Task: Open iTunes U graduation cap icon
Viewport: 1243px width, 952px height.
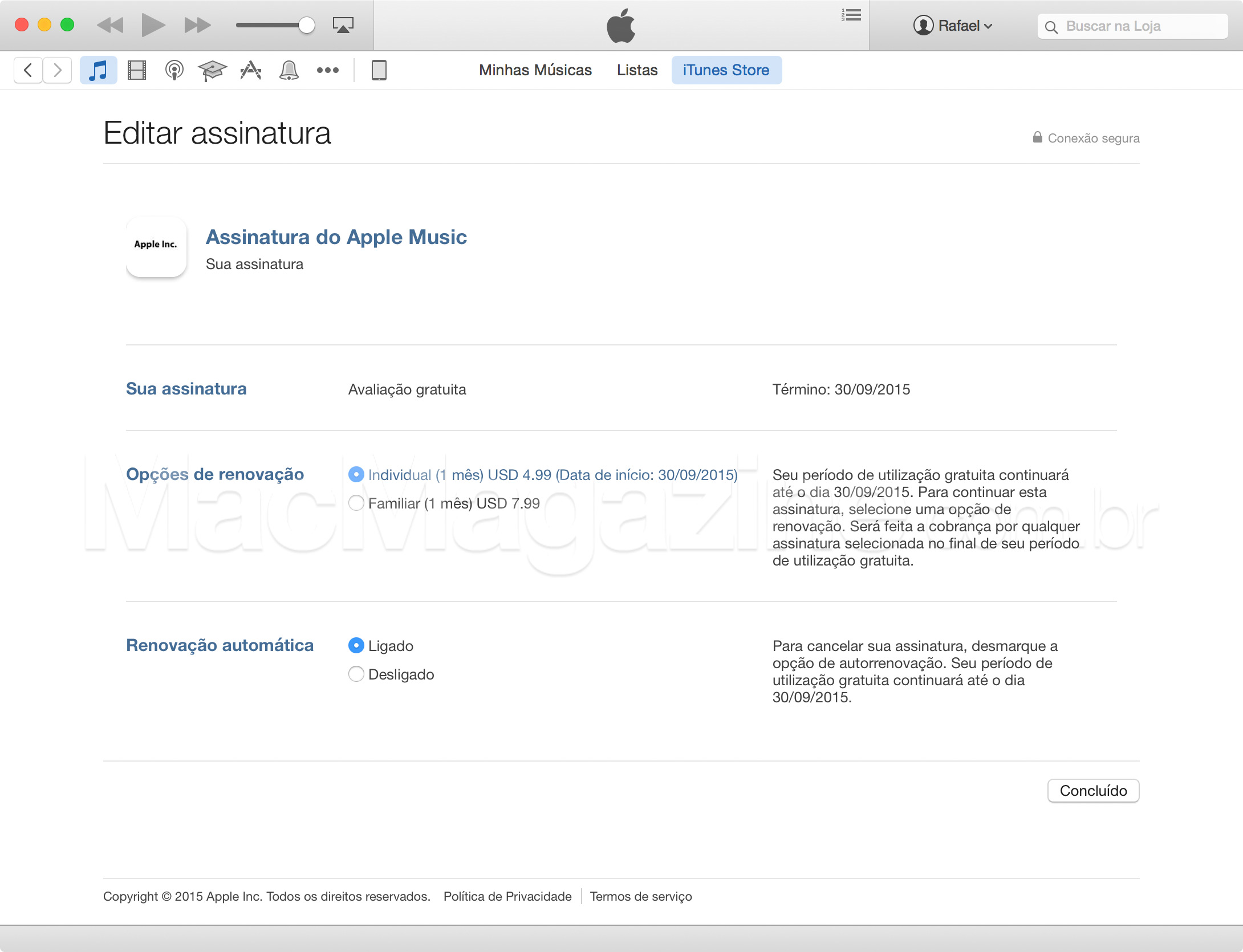Action: pos(213,70)
